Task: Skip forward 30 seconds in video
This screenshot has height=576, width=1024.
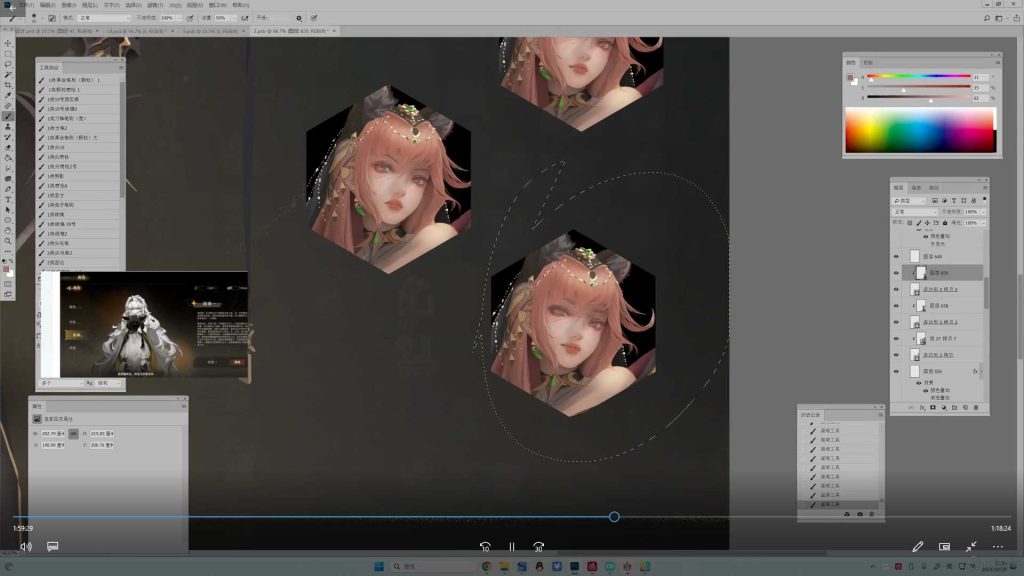Action: click(x=538, y=547)
